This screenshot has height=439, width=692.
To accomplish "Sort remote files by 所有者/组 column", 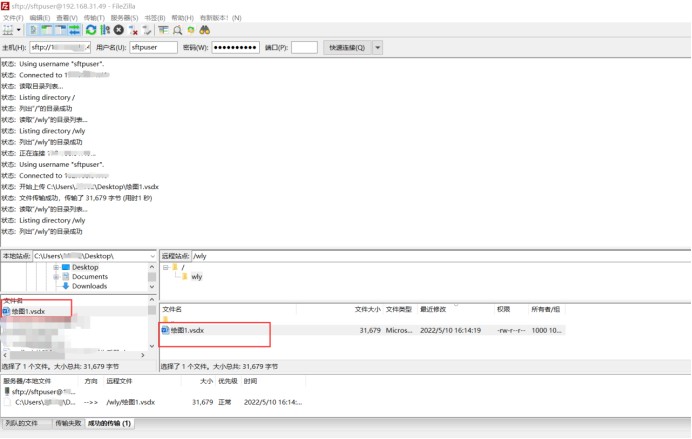I will point(545,309).
